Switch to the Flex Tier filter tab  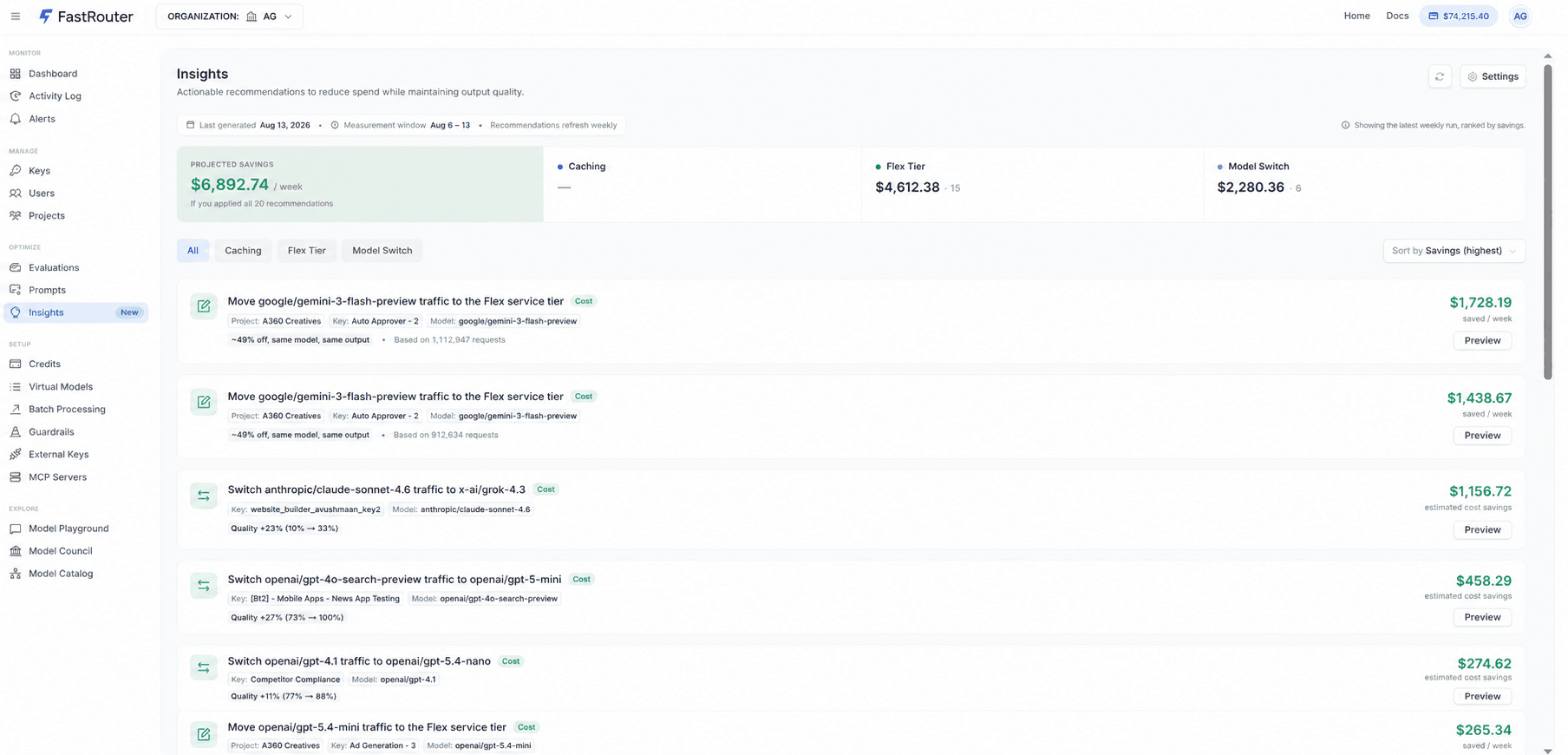click(x=307, y=251)
